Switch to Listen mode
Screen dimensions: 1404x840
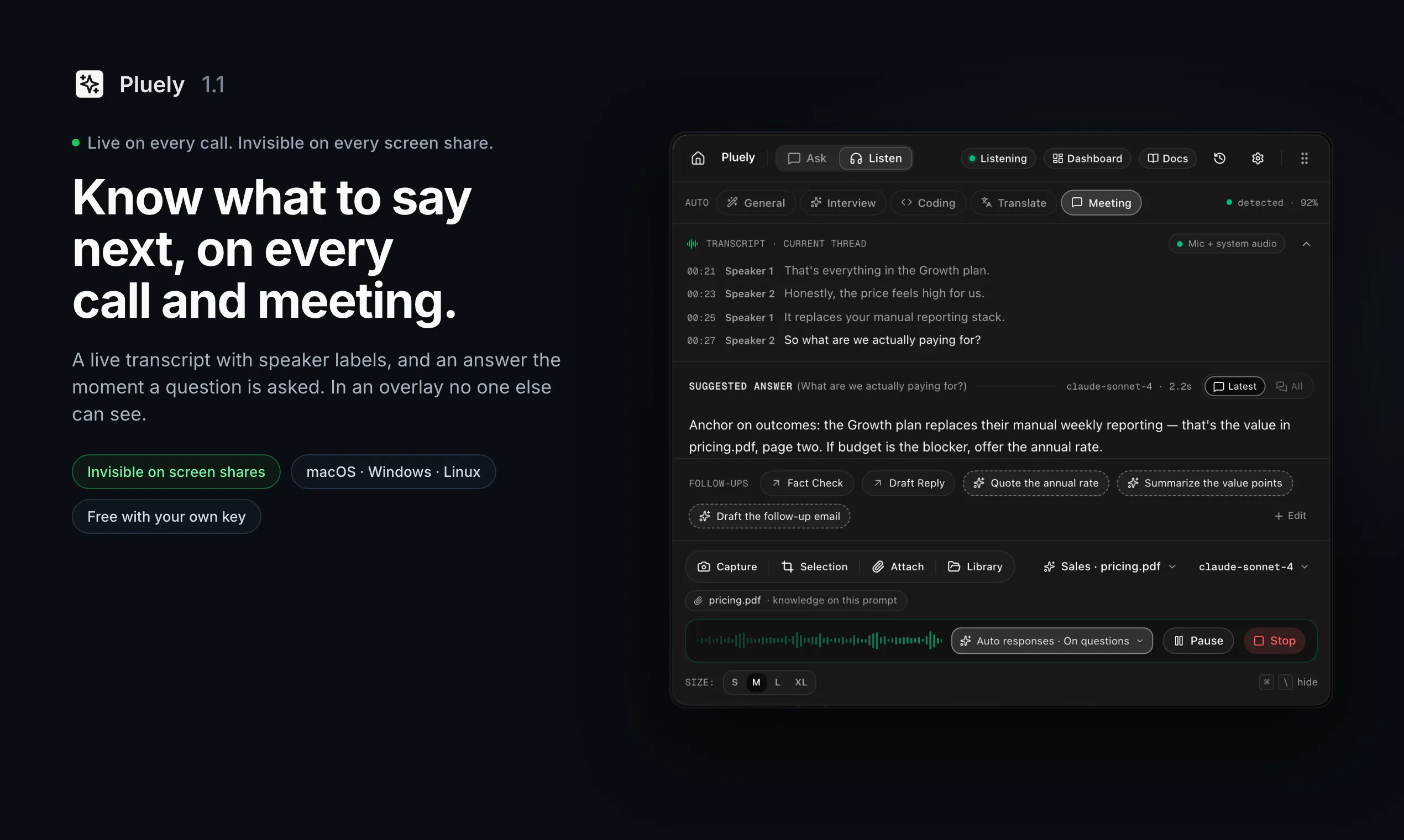pos(875,159)
